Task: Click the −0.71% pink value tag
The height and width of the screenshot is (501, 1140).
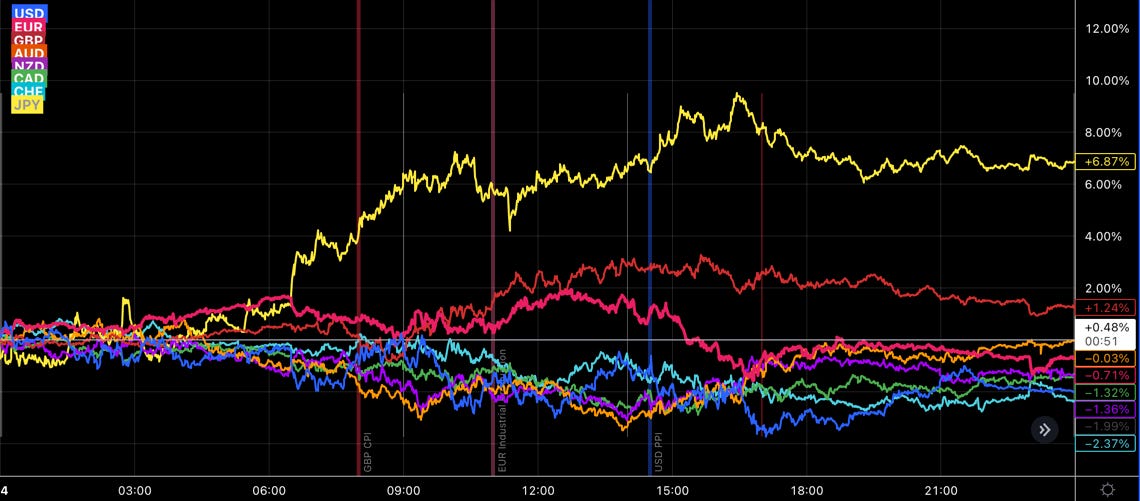Action: [x=1105, y=375]
